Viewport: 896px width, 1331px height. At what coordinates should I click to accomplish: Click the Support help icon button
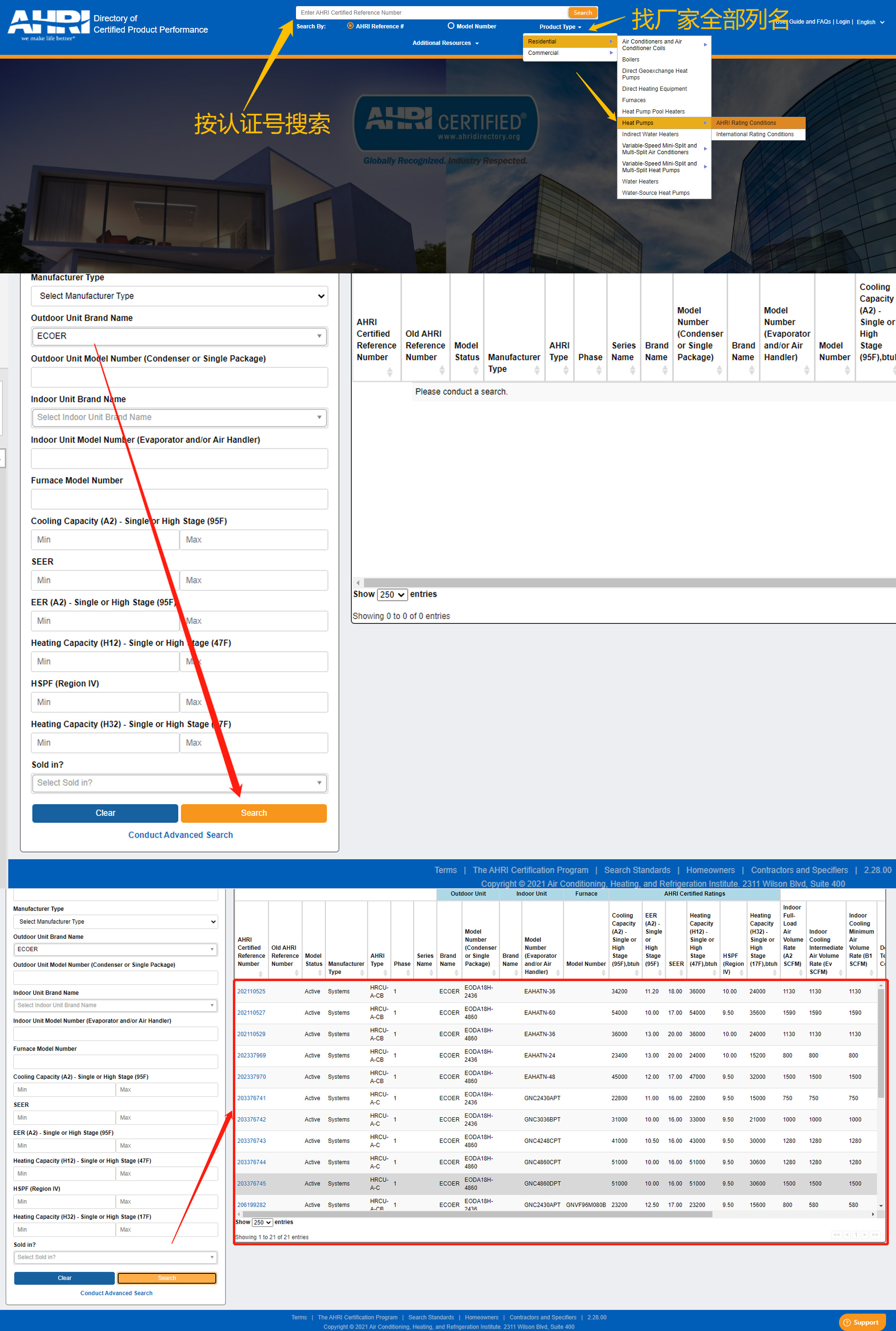coord(861,1322)
